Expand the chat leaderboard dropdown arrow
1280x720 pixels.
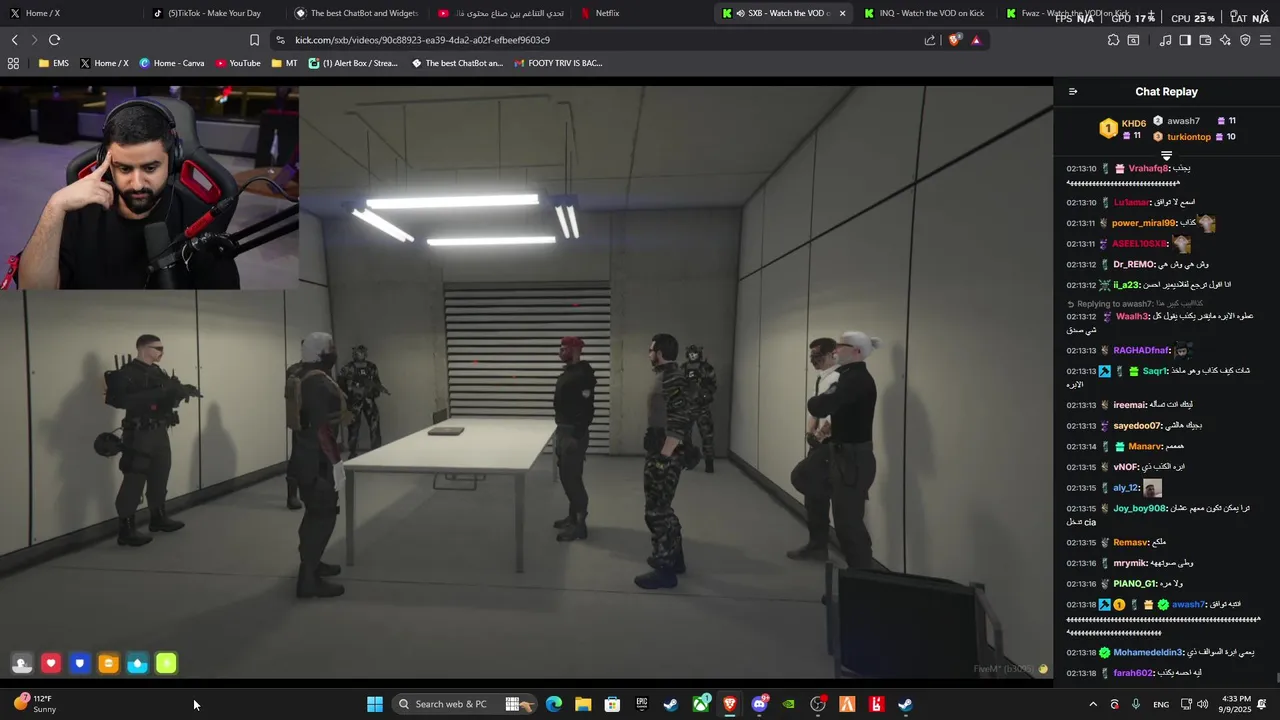coord(1166,156)
